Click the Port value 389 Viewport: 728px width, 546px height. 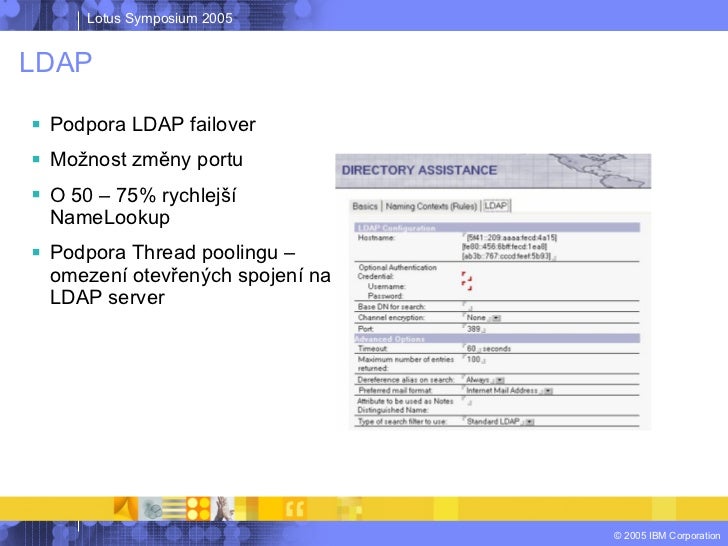(x=474, y=329)
